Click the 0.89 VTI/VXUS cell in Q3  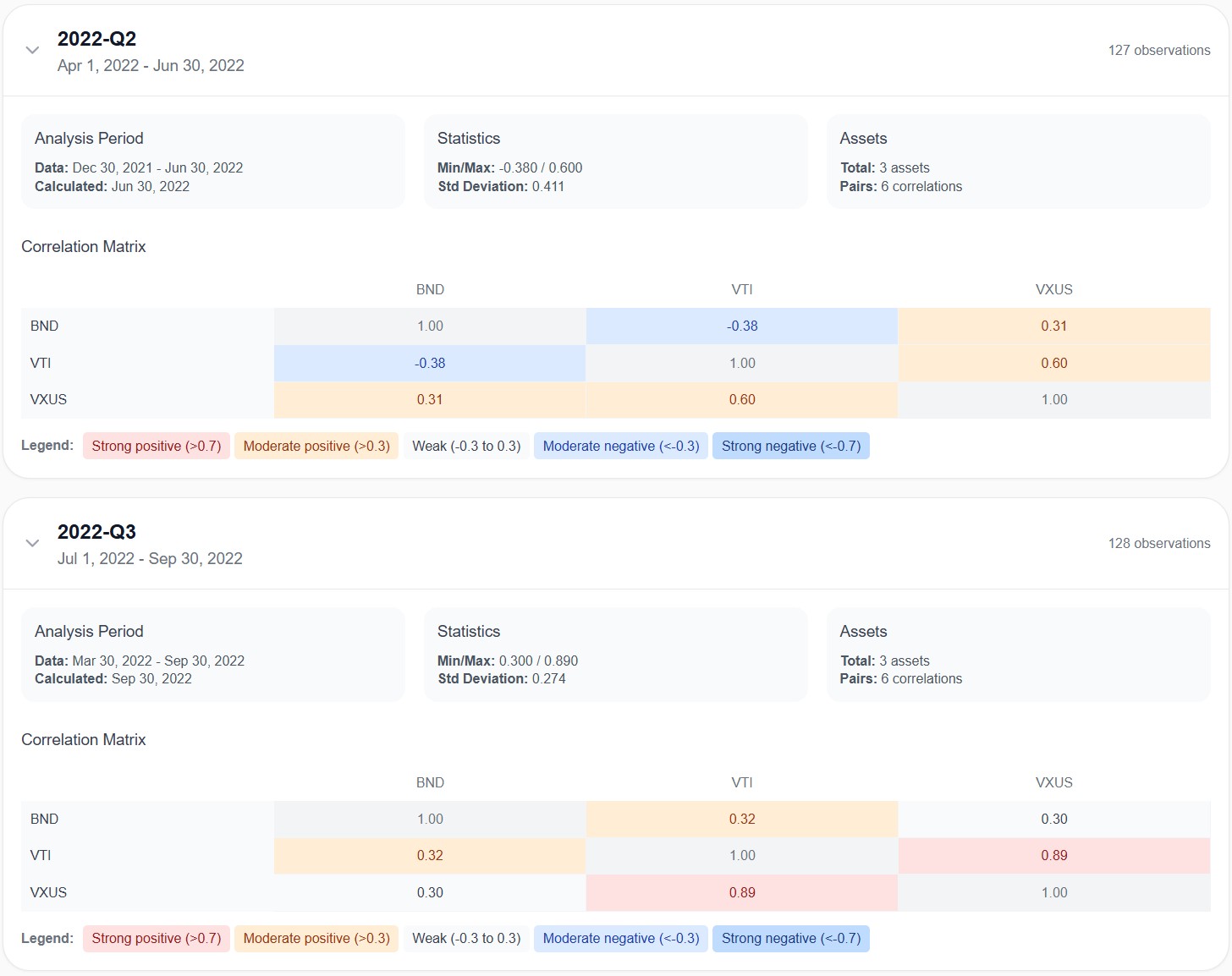[1053, 855]
